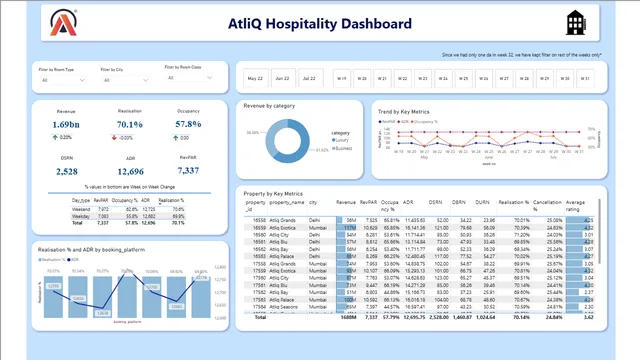
Task: Select week W 21 slicer tile
Action: pos(382,78)
